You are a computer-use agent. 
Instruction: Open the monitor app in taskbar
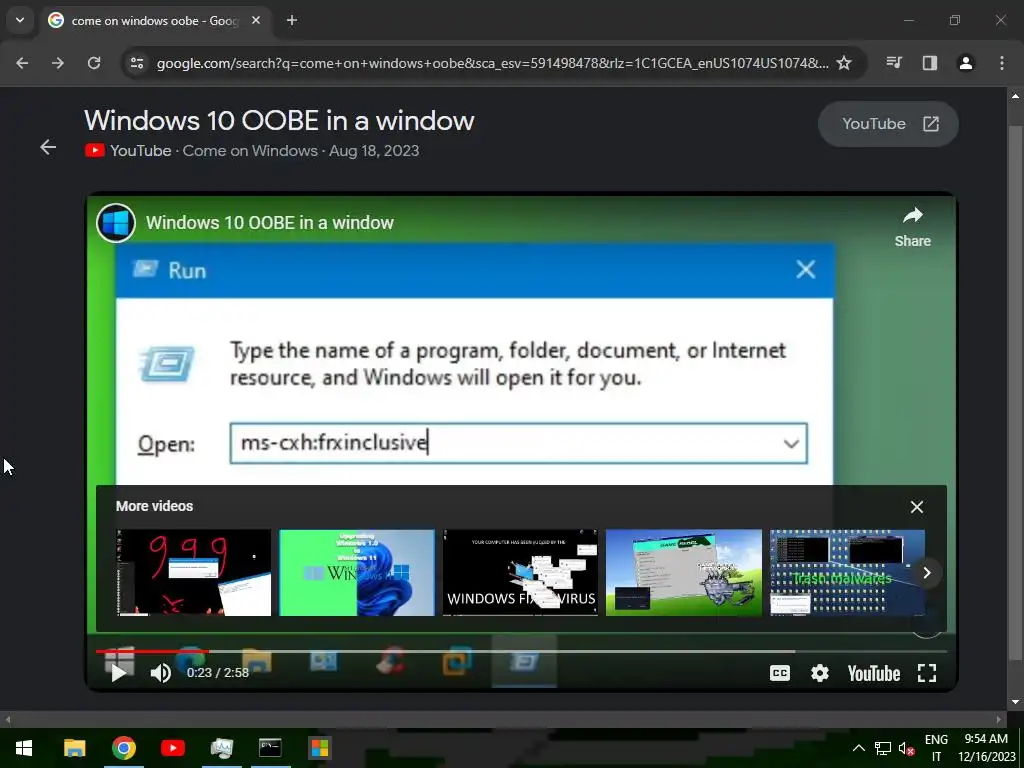[x=221, y=748]
